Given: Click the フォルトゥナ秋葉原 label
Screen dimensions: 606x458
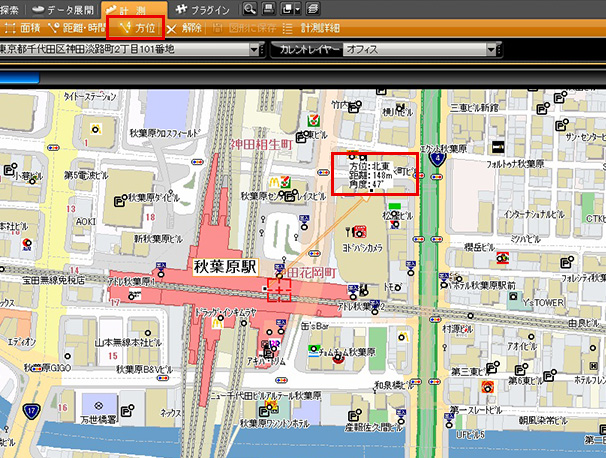Looking at the screenshot, I should [515, 165].
